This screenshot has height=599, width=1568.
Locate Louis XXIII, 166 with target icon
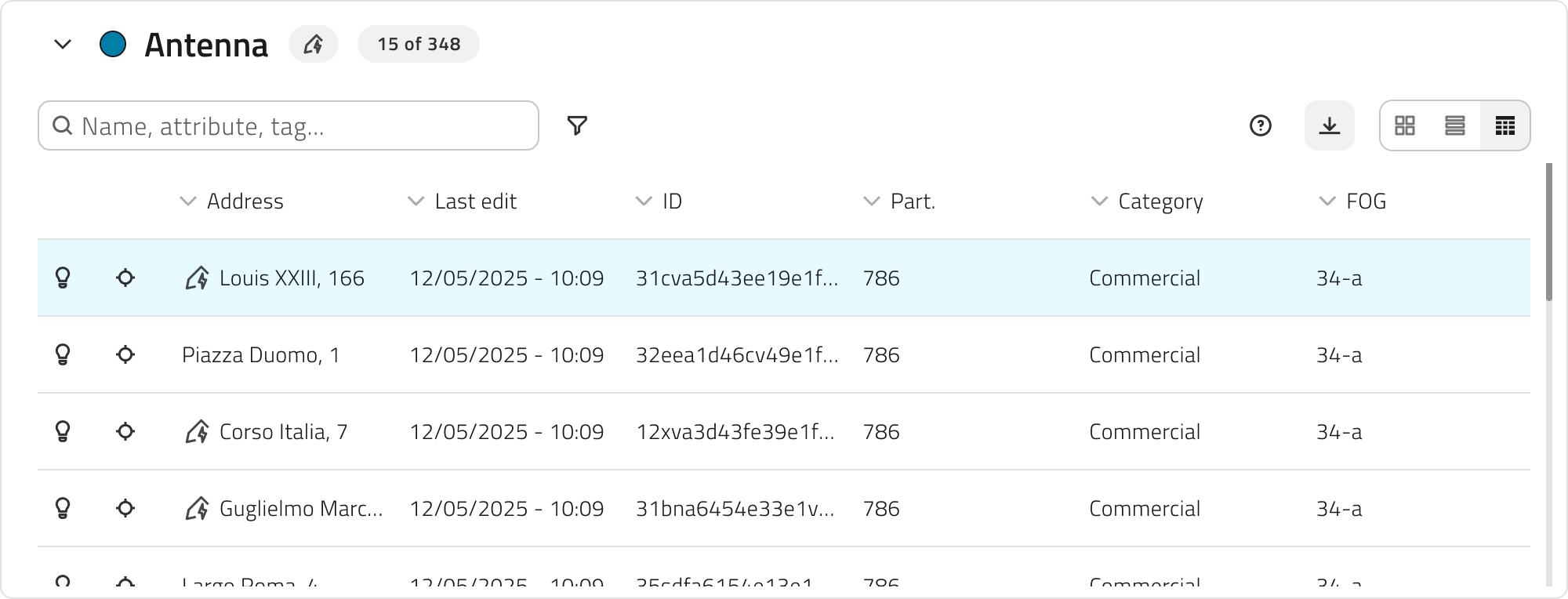click(125, 278)
